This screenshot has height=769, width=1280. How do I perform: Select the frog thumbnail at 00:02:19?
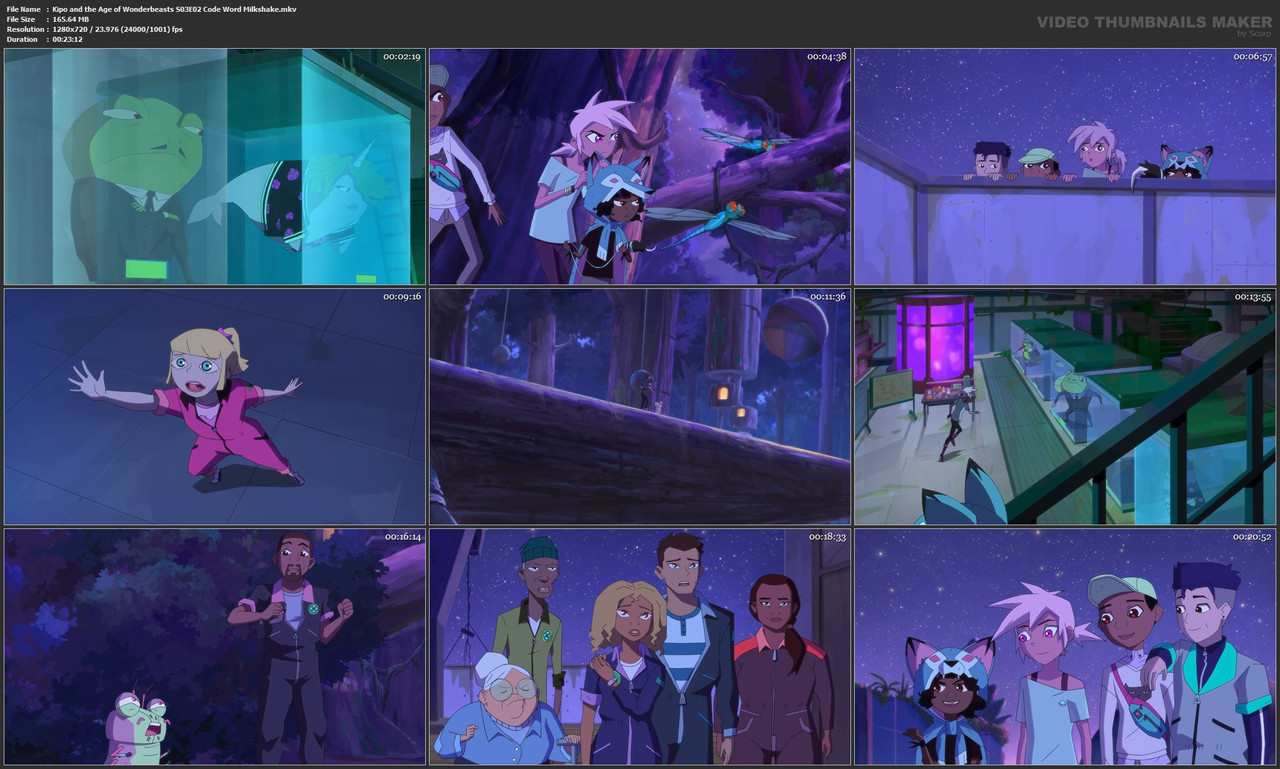click(x=215, y=167)
